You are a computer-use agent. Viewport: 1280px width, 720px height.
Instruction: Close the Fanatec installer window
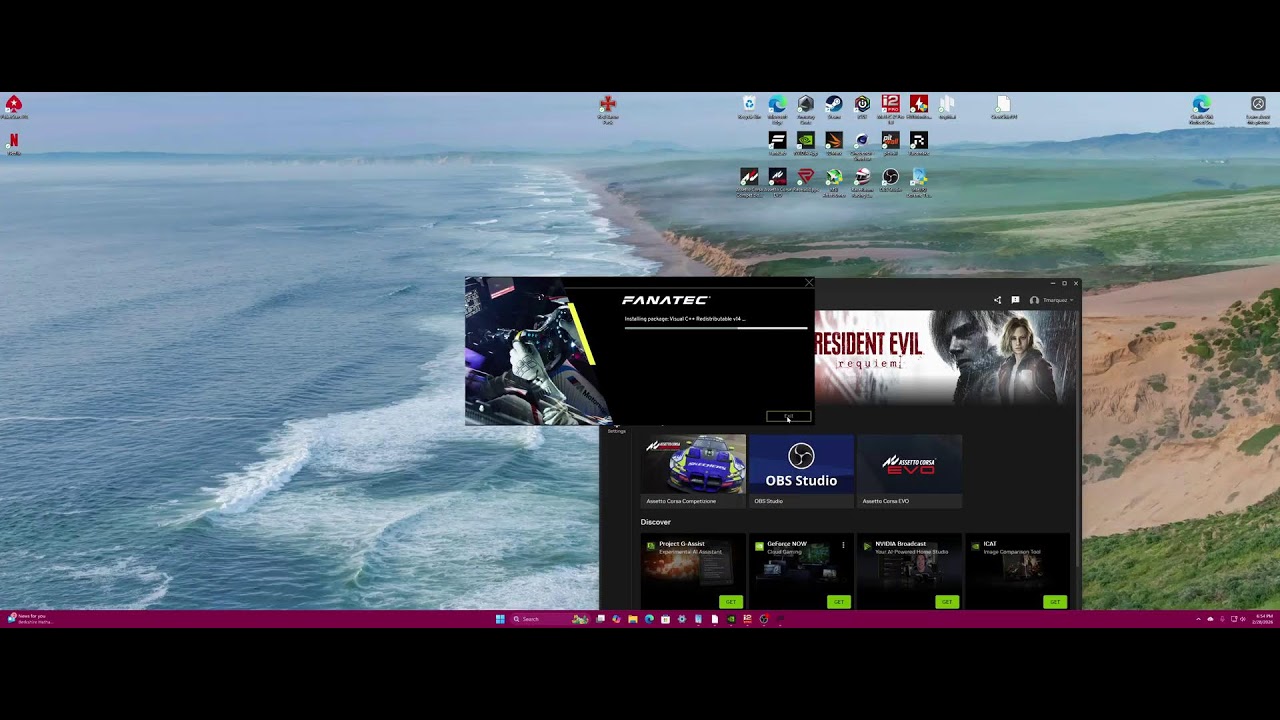[809, 283]
